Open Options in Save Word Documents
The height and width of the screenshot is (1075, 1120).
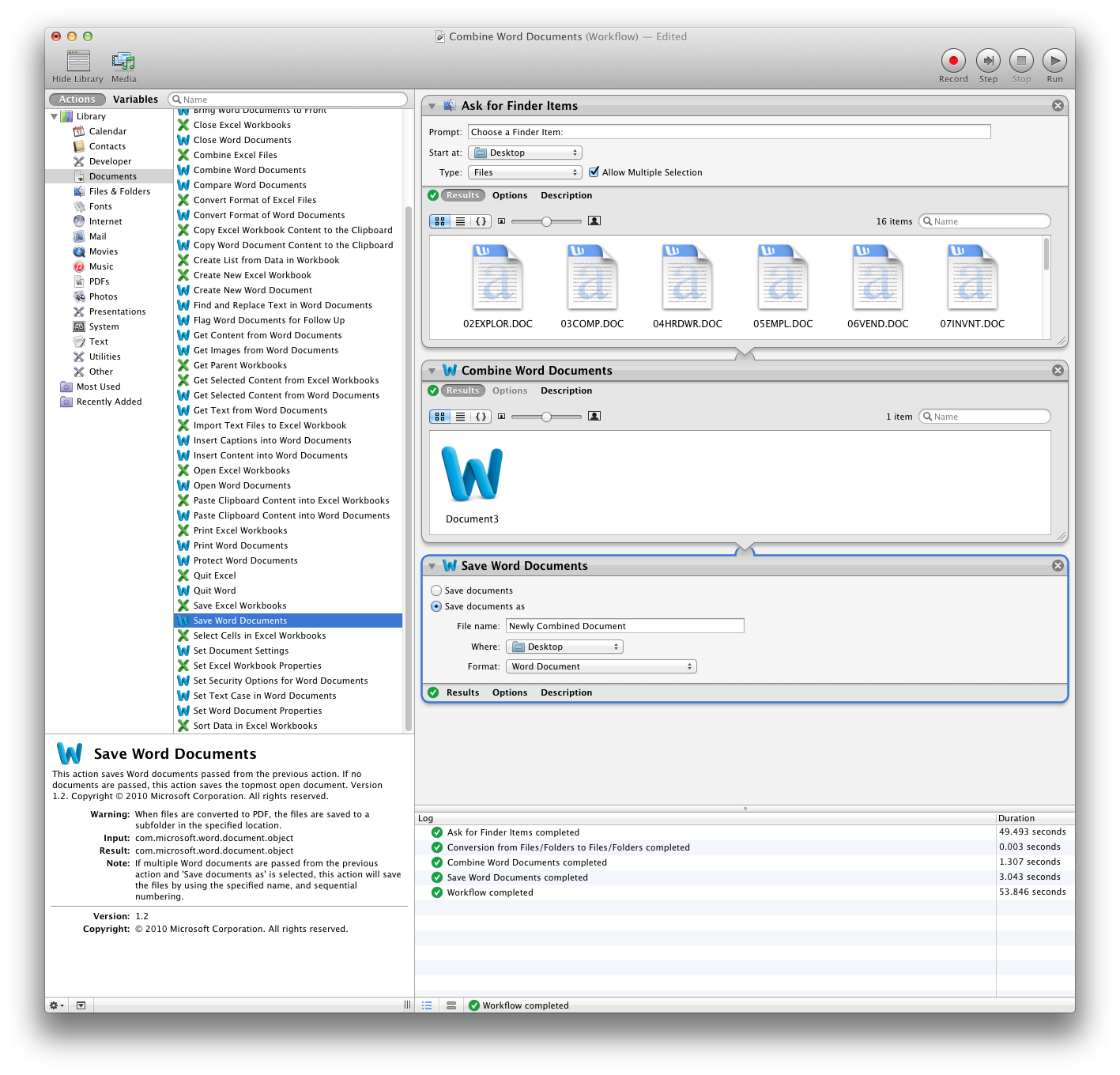510,692
